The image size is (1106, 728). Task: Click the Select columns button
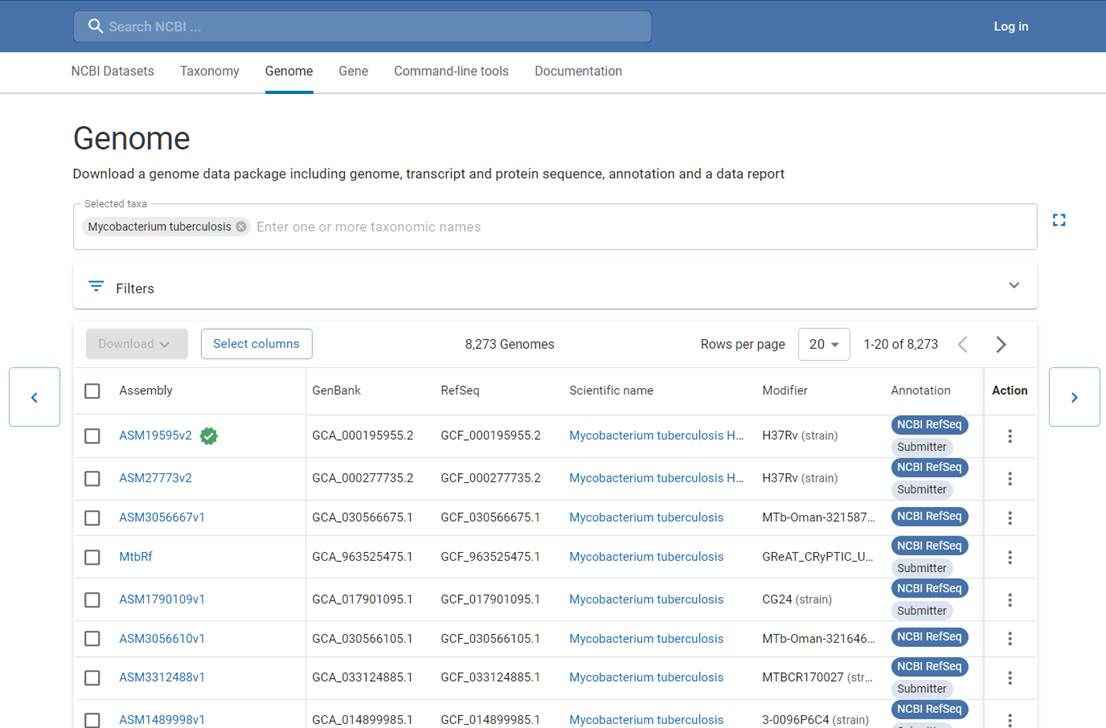point(256,344)
